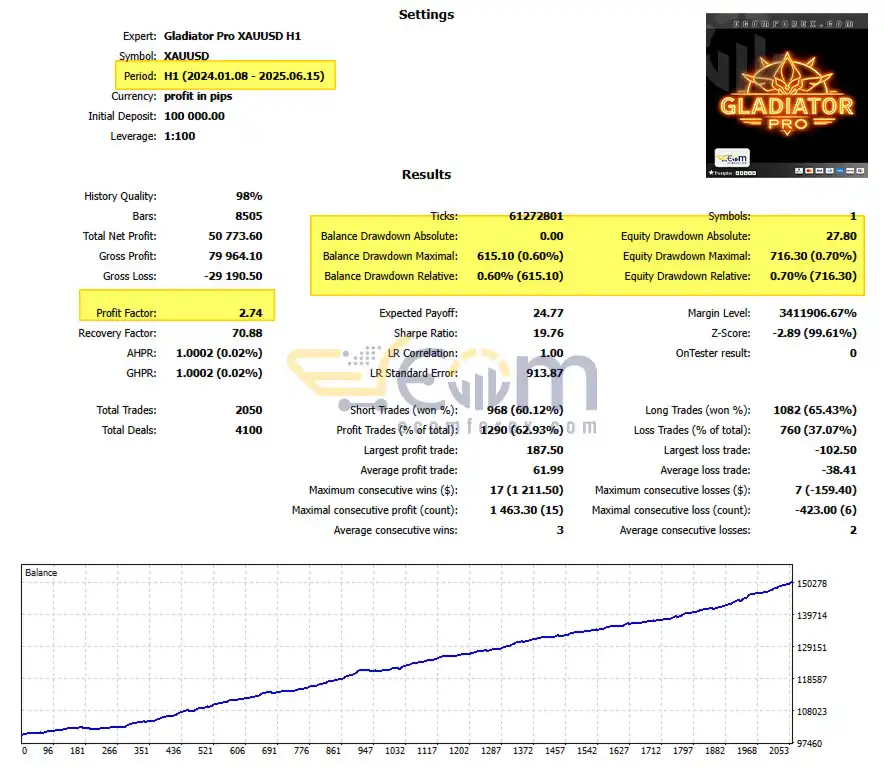884x767 pixels.
Task: Click the payment card icons in thumbnail
Action: point(830,170)
